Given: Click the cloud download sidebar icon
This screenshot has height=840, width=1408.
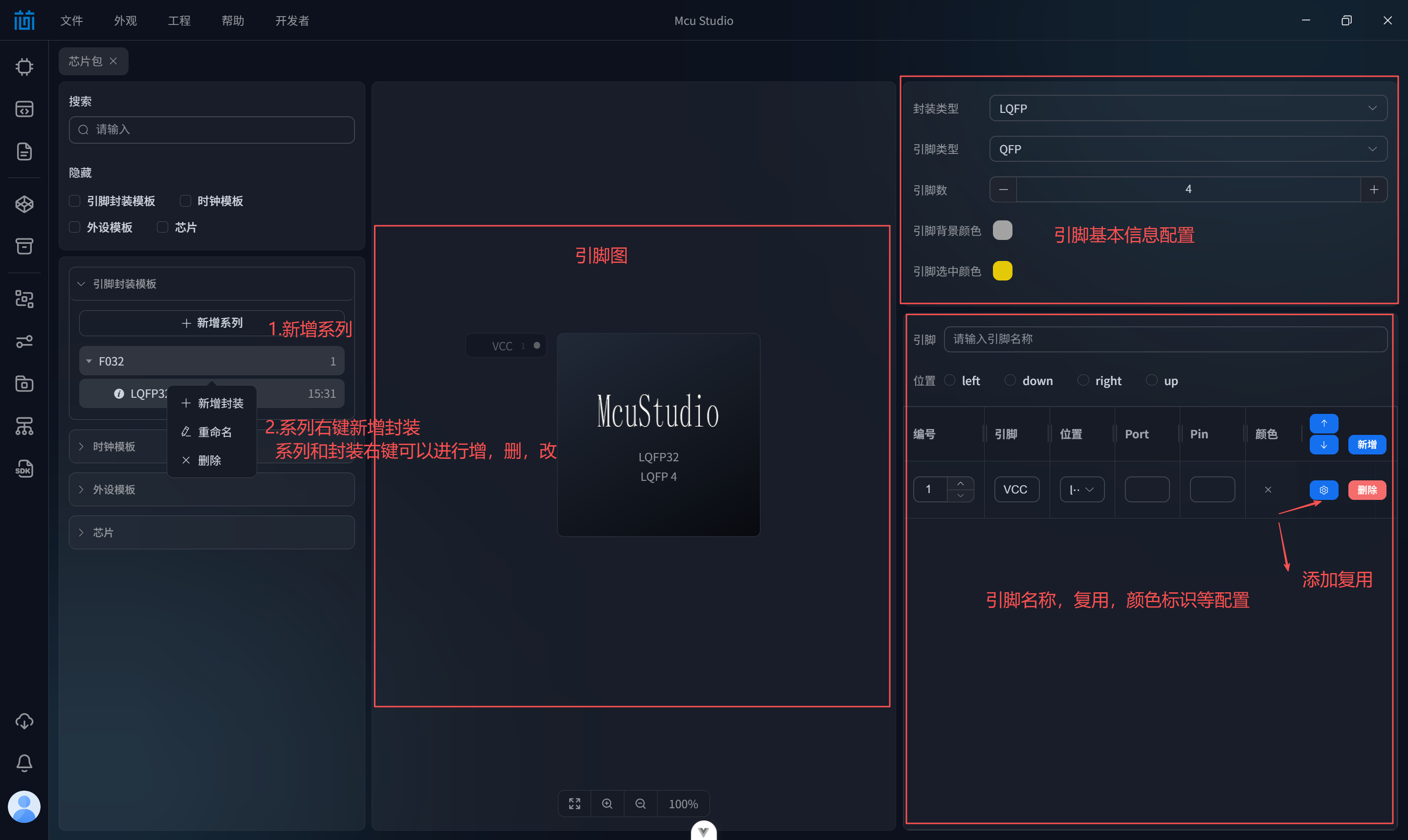Looking at the screenshot, I should (x=24, y=721).
